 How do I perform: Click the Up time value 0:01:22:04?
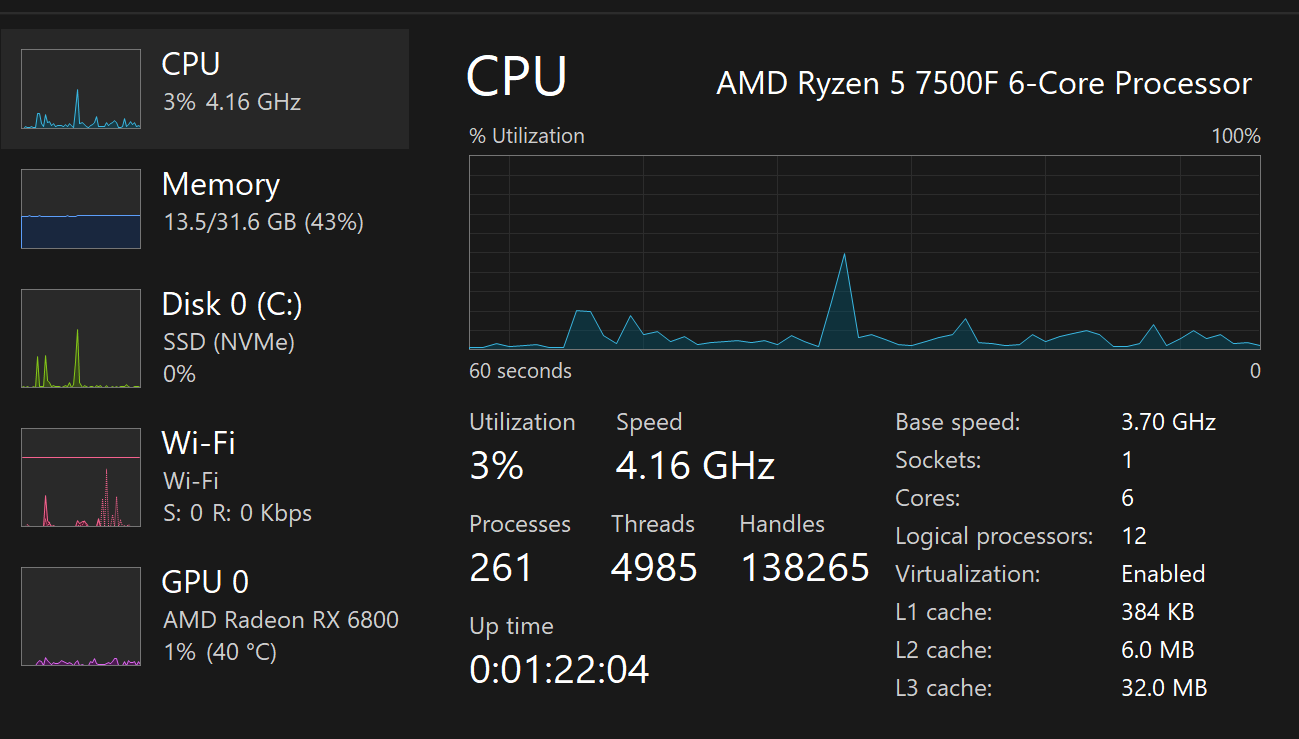tap(559, 669)
